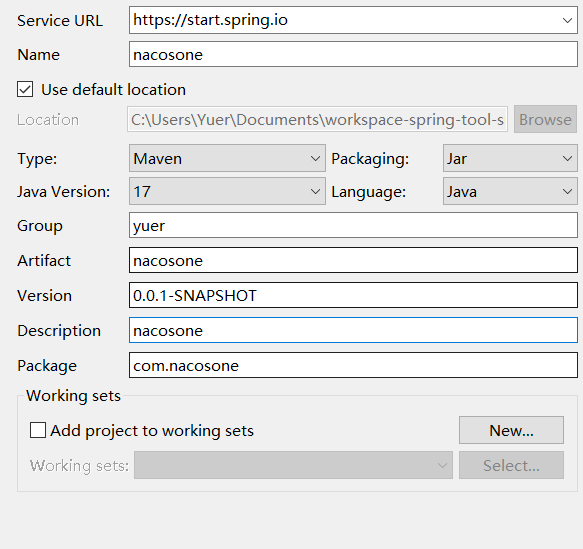Viewport: 583px width, 549px height.
Task: Click the Language: label
Action: tap(368, 192)
